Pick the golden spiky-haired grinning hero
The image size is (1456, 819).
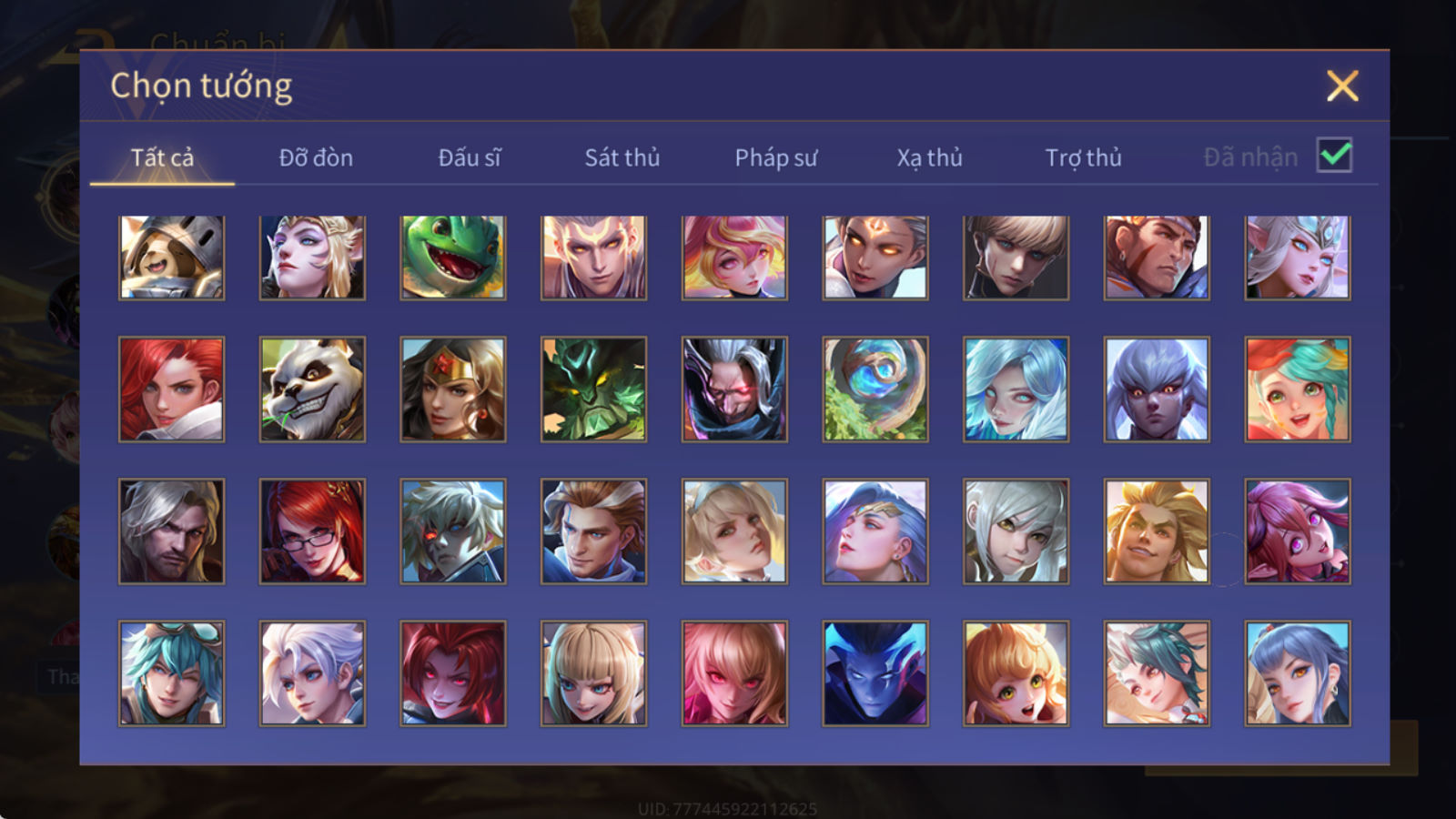(x=1157, y=531)
